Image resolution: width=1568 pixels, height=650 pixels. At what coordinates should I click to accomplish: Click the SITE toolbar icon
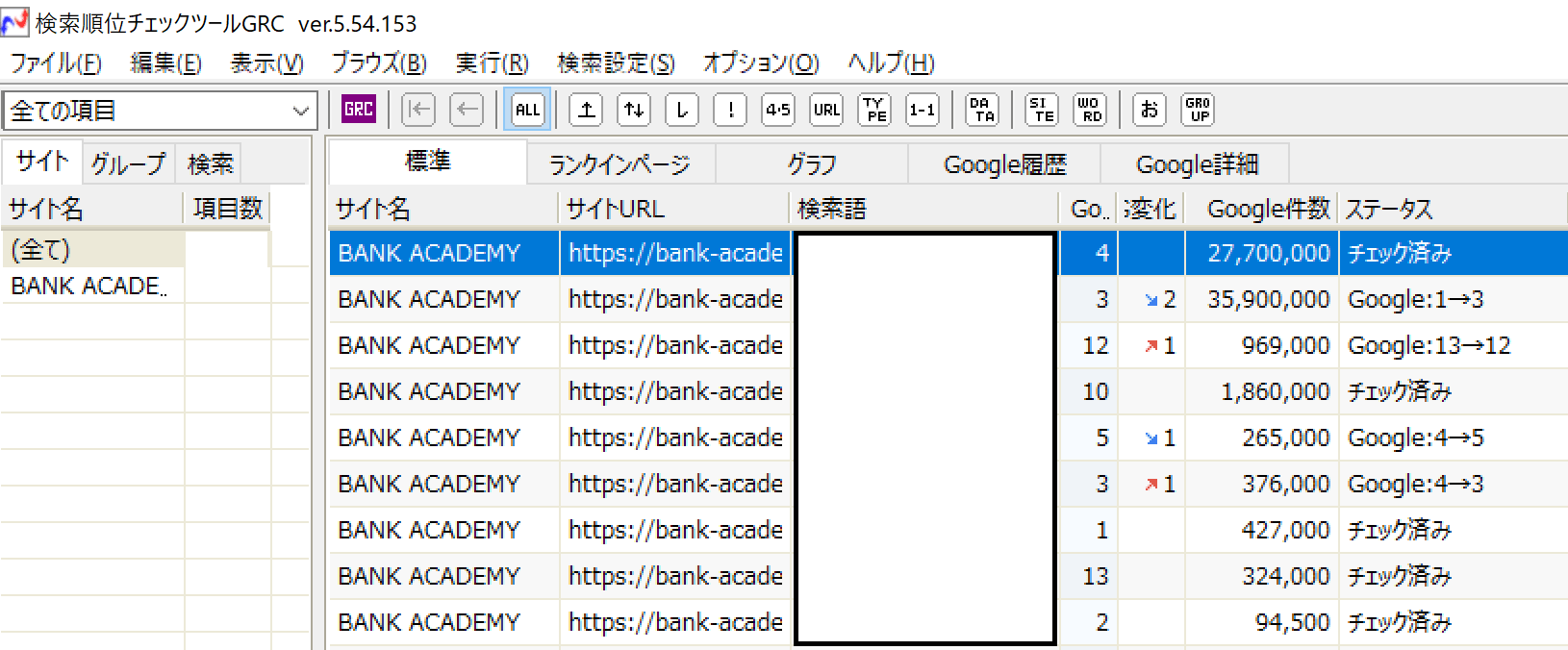click(x=1042, y=110)
